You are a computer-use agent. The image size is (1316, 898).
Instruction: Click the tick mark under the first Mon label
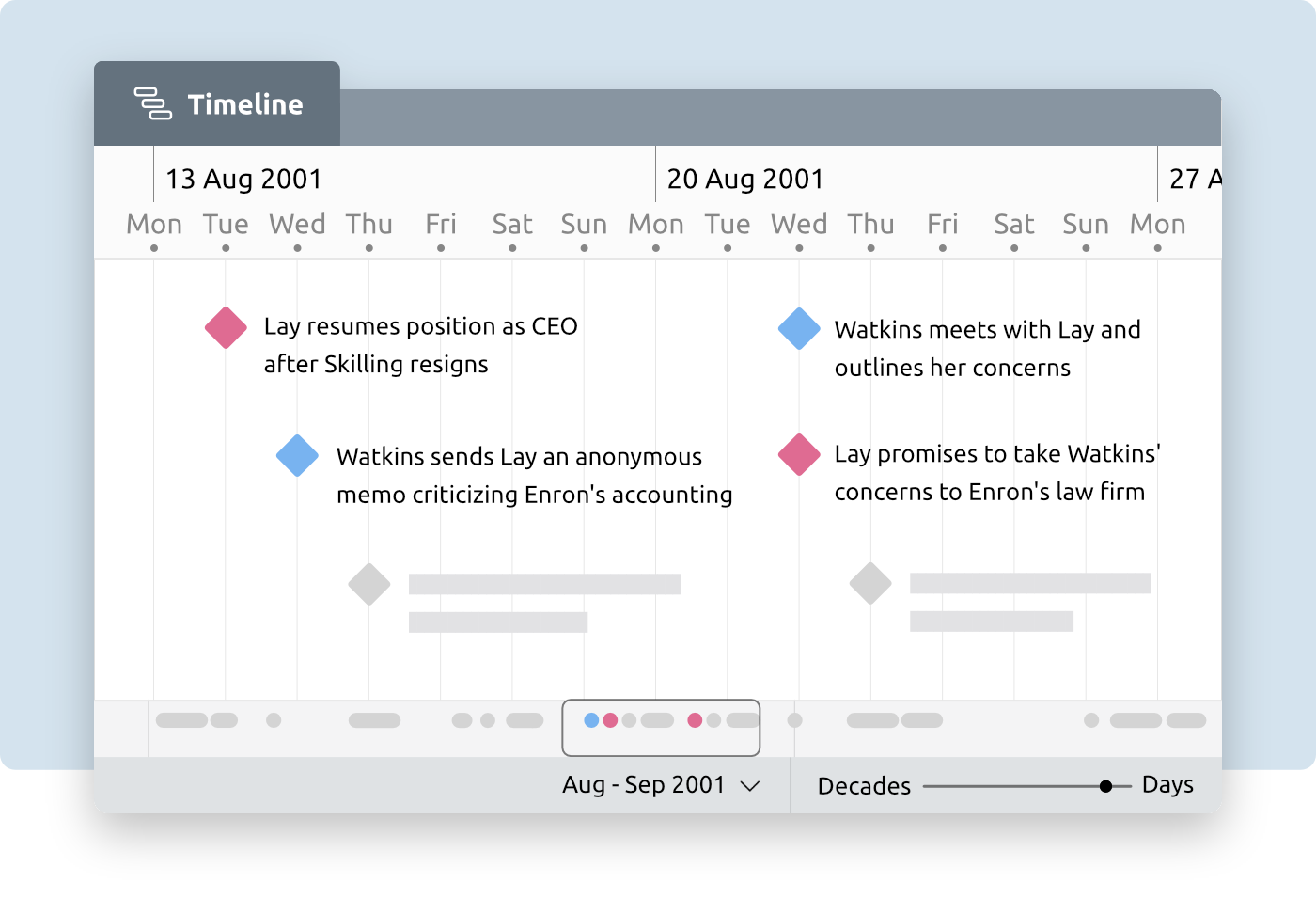pyautogui.click(x=153, y=247)
